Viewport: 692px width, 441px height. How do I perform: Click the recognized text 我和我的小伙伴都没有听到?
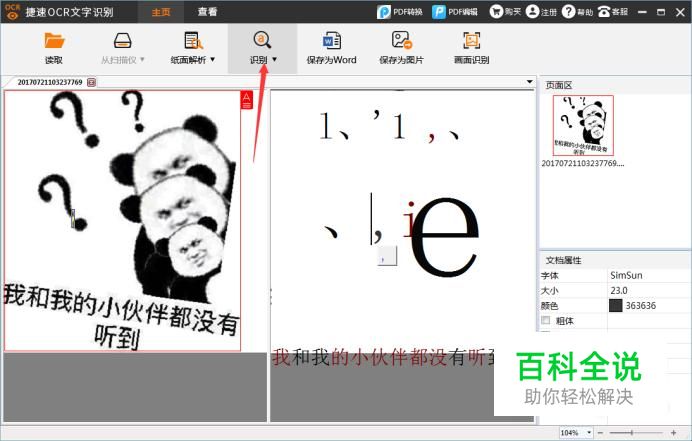pos(383,357)
